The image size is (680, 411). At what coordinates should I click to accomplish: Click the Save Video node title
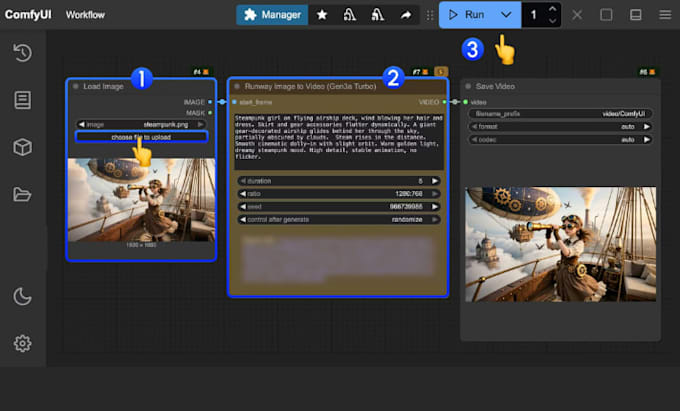(x=495, y=86)
